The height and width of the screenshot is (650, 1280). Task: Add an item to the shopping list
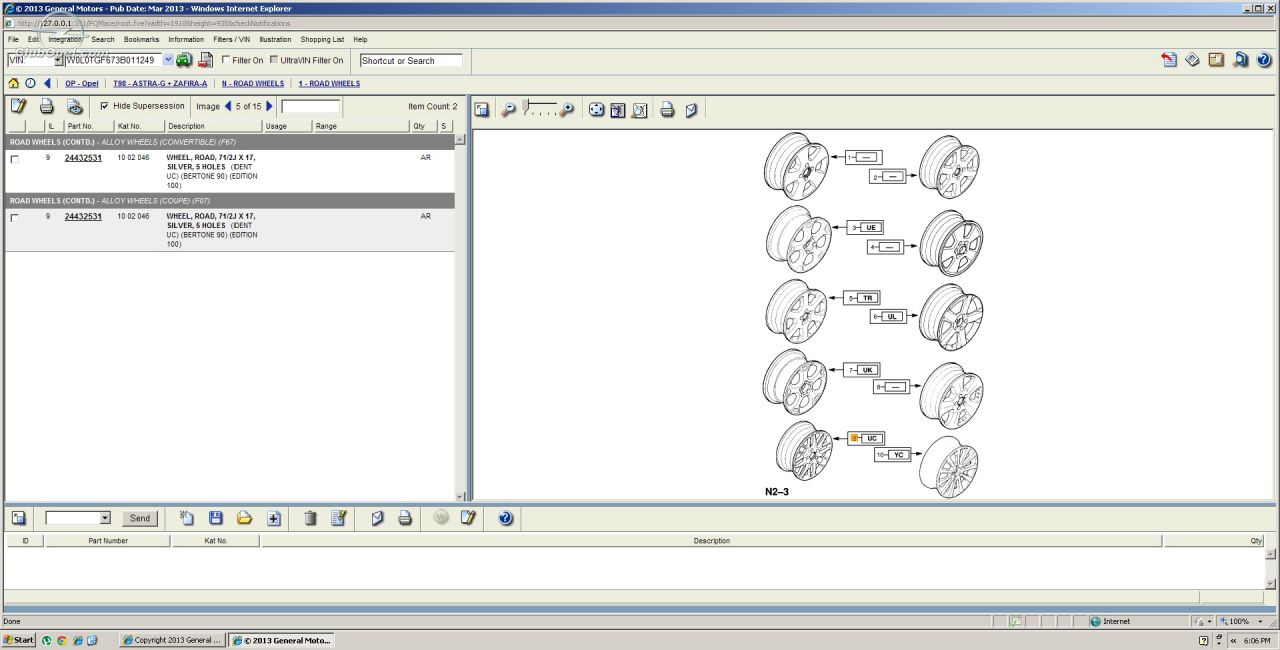pos(273,518)
